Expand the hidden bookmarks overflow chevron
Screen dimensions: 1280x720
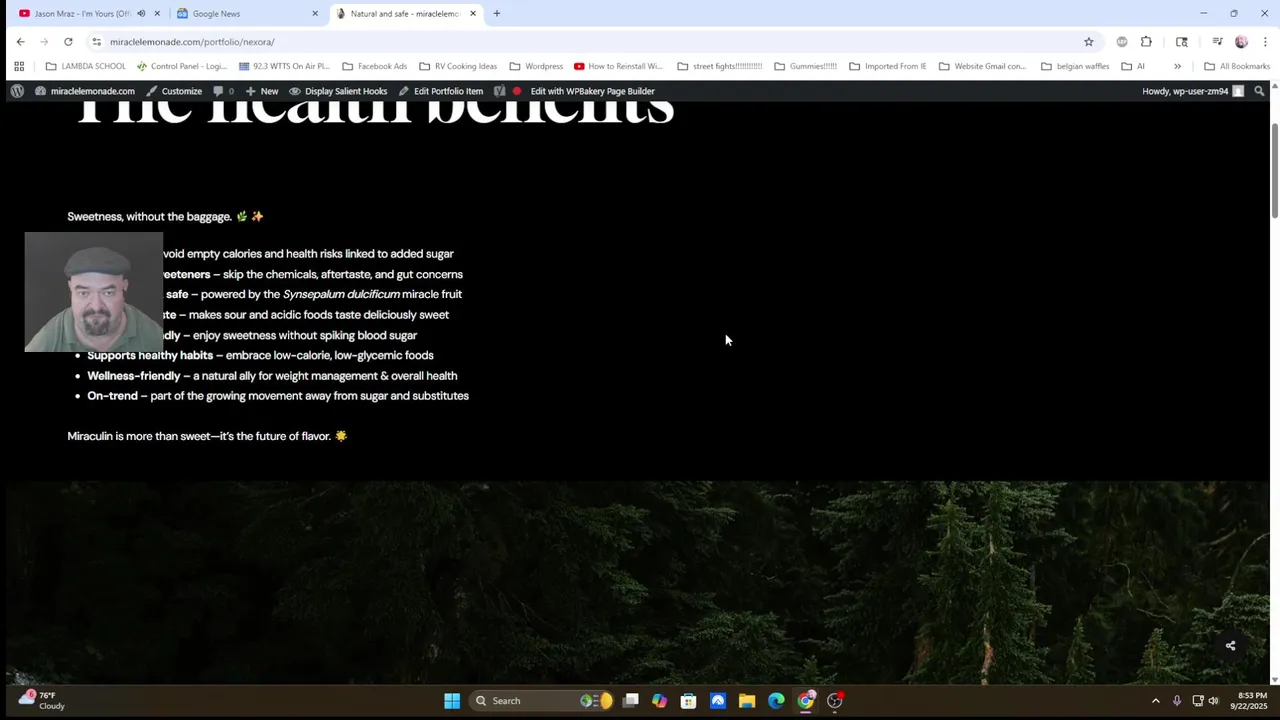coord(1177,66)
